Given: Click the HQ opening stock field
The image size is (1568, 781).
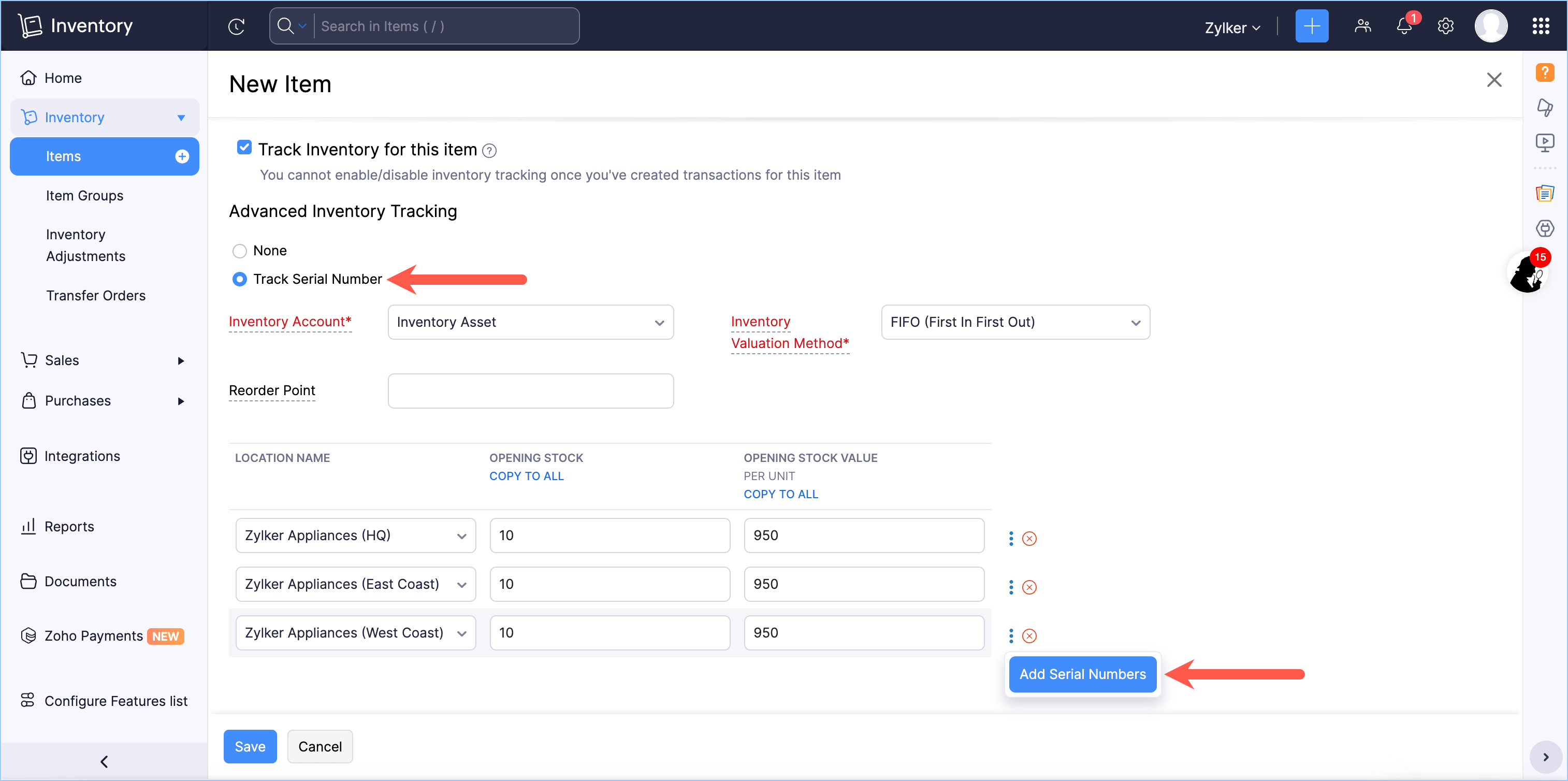Looking at the screenshot, I should [x=609, y=535].
